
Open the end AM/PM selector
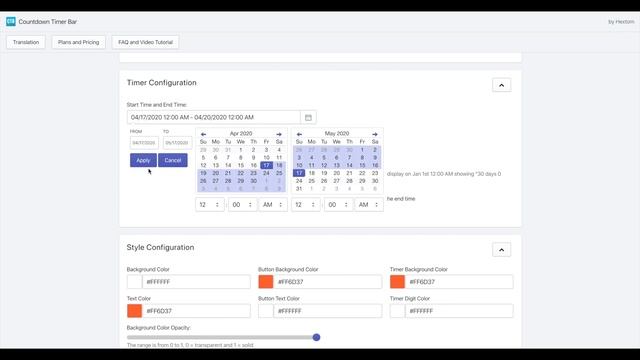click(x=369, y=205)
